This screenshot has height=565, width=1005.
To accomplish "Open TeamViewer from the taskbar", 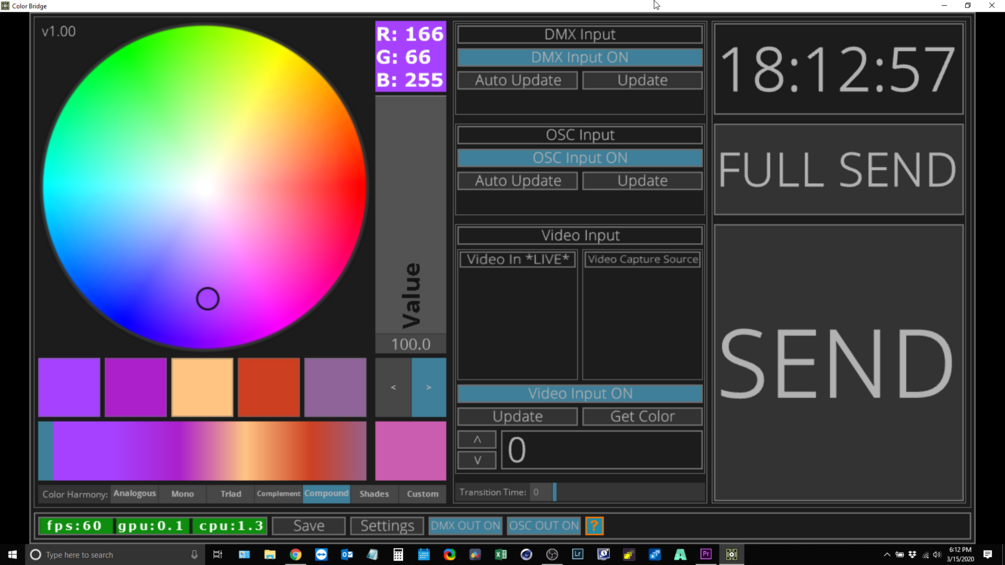I will (x=321, y=555).
